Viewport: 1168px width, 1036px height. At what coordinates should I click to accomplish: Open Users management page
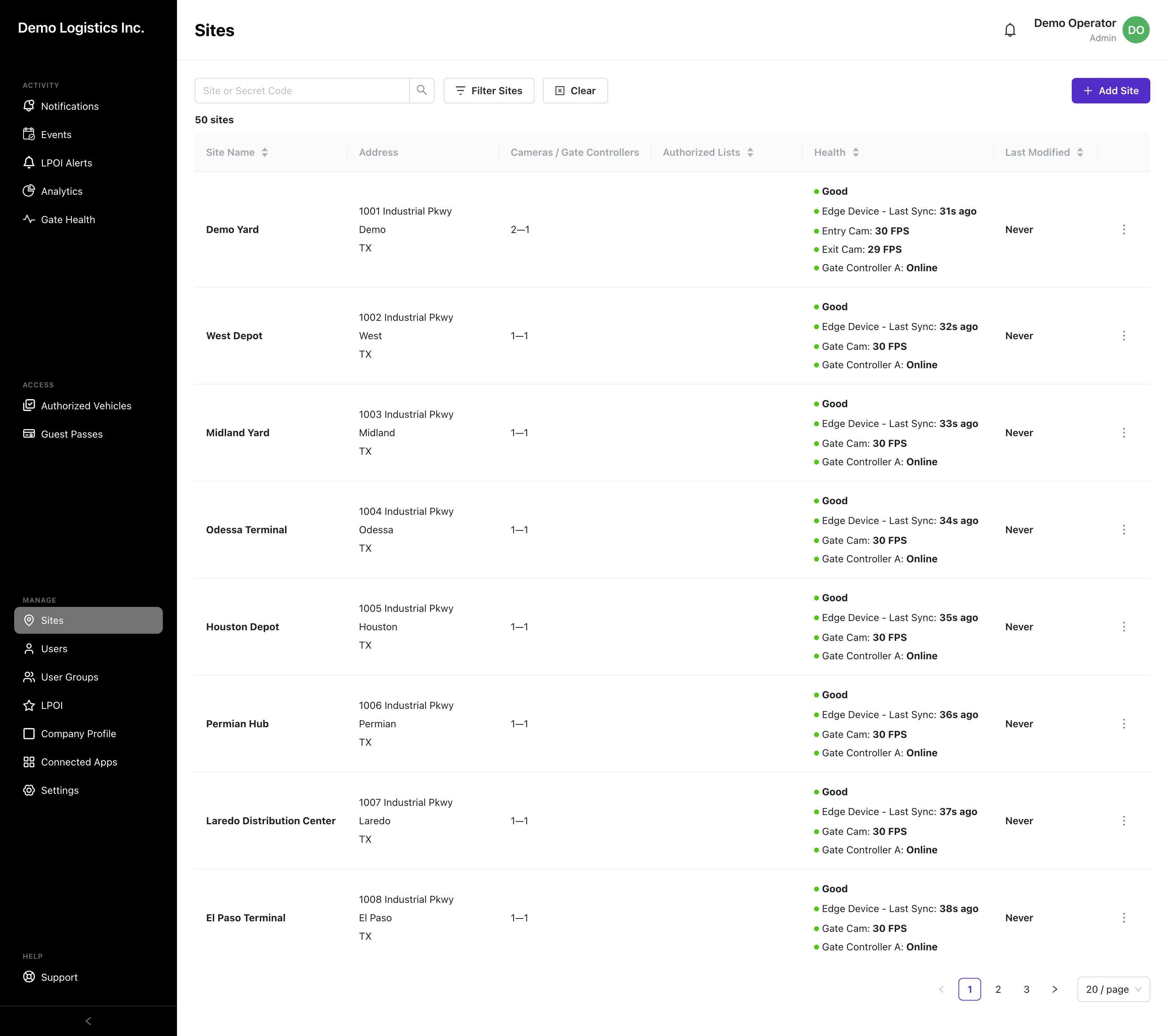coord(88,649)
